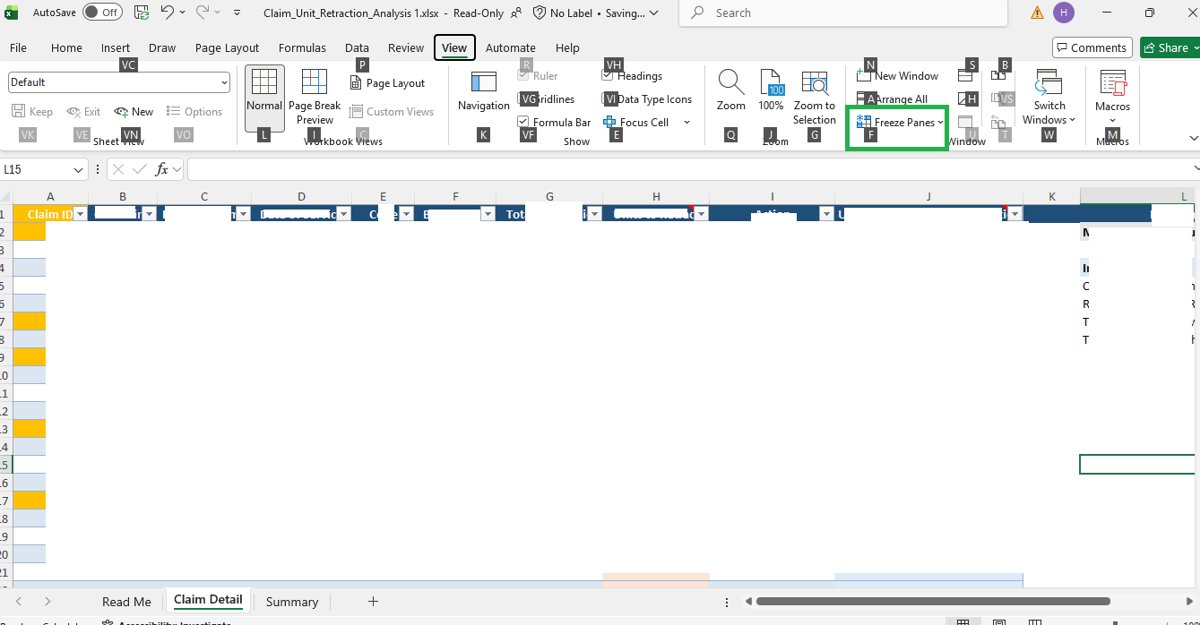Open the Page Layout ribbon tab

click(227, 47)
